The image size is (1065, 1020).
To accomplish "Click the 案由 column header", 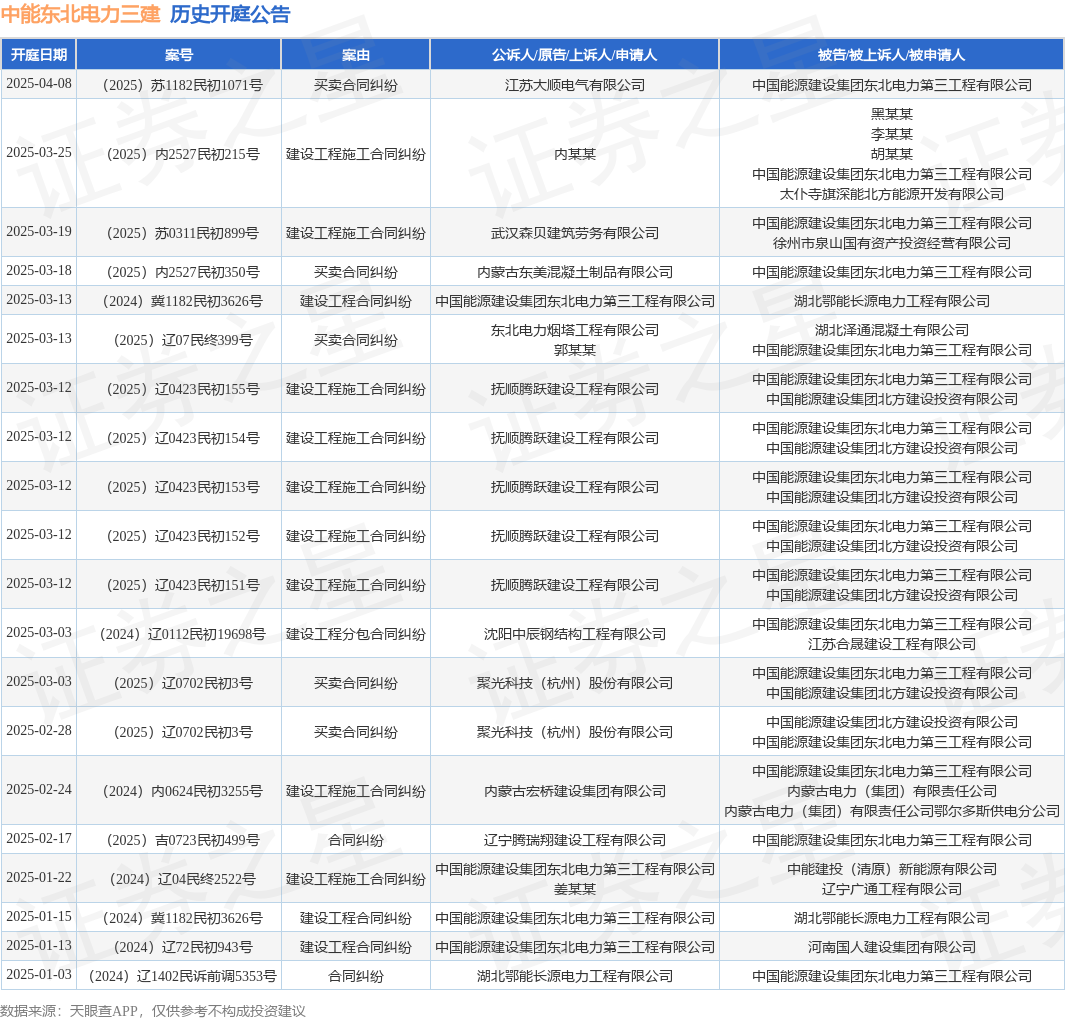I will click(x=355, y=55).
